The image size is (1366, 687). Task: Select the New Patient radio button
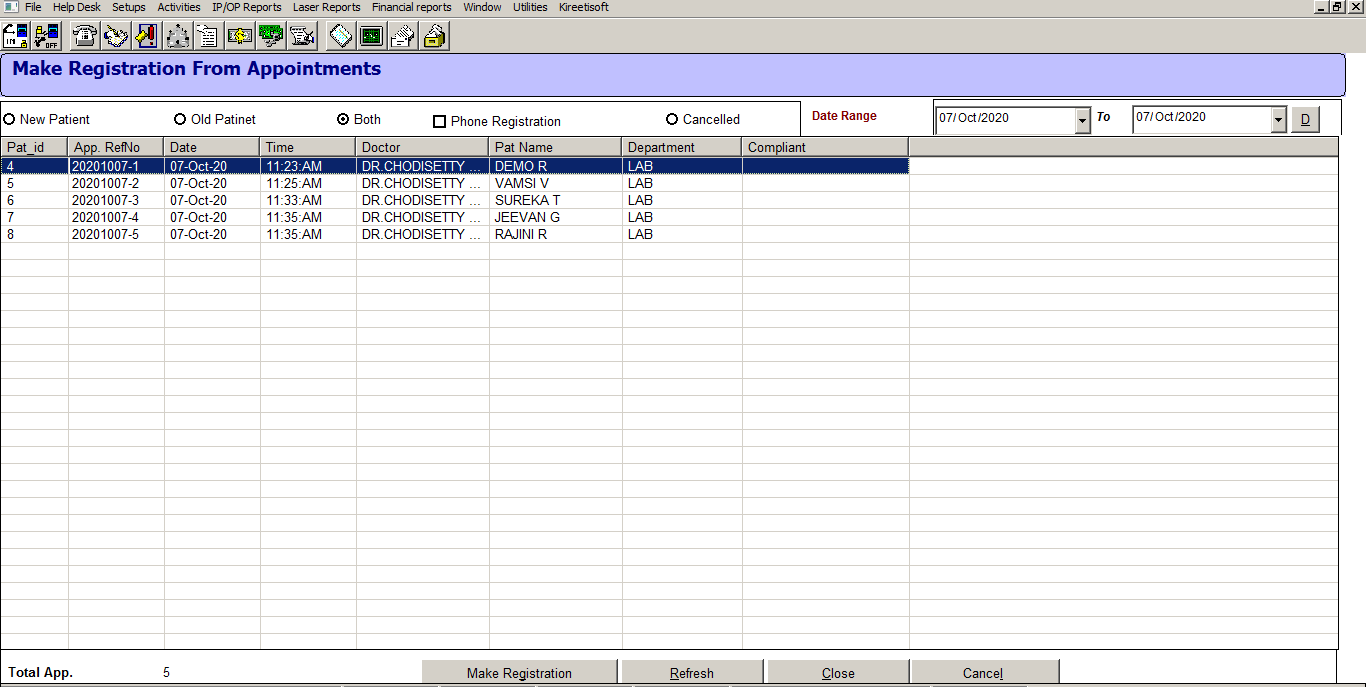click(9, 119)
